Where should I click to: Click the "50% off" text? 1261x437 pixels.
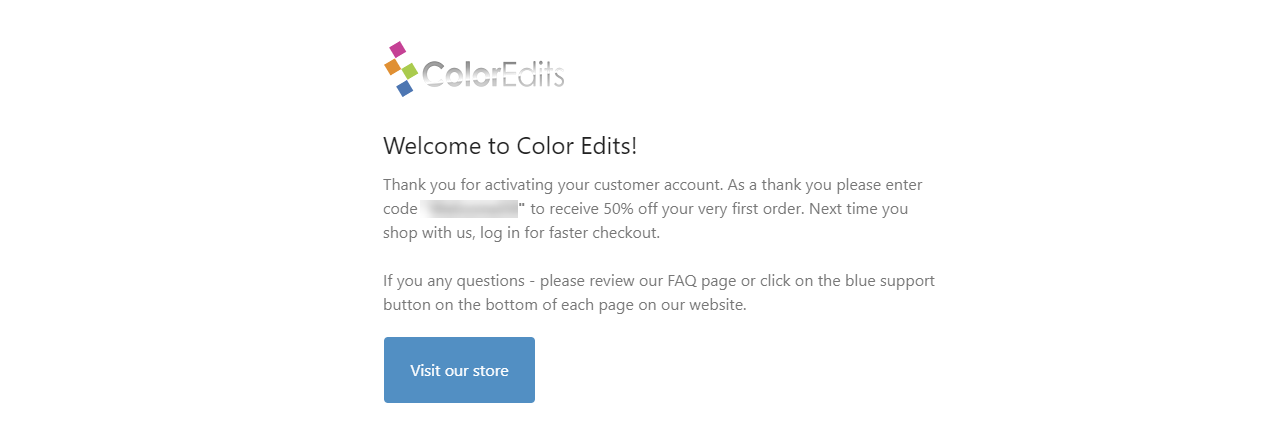click(632, 209)
